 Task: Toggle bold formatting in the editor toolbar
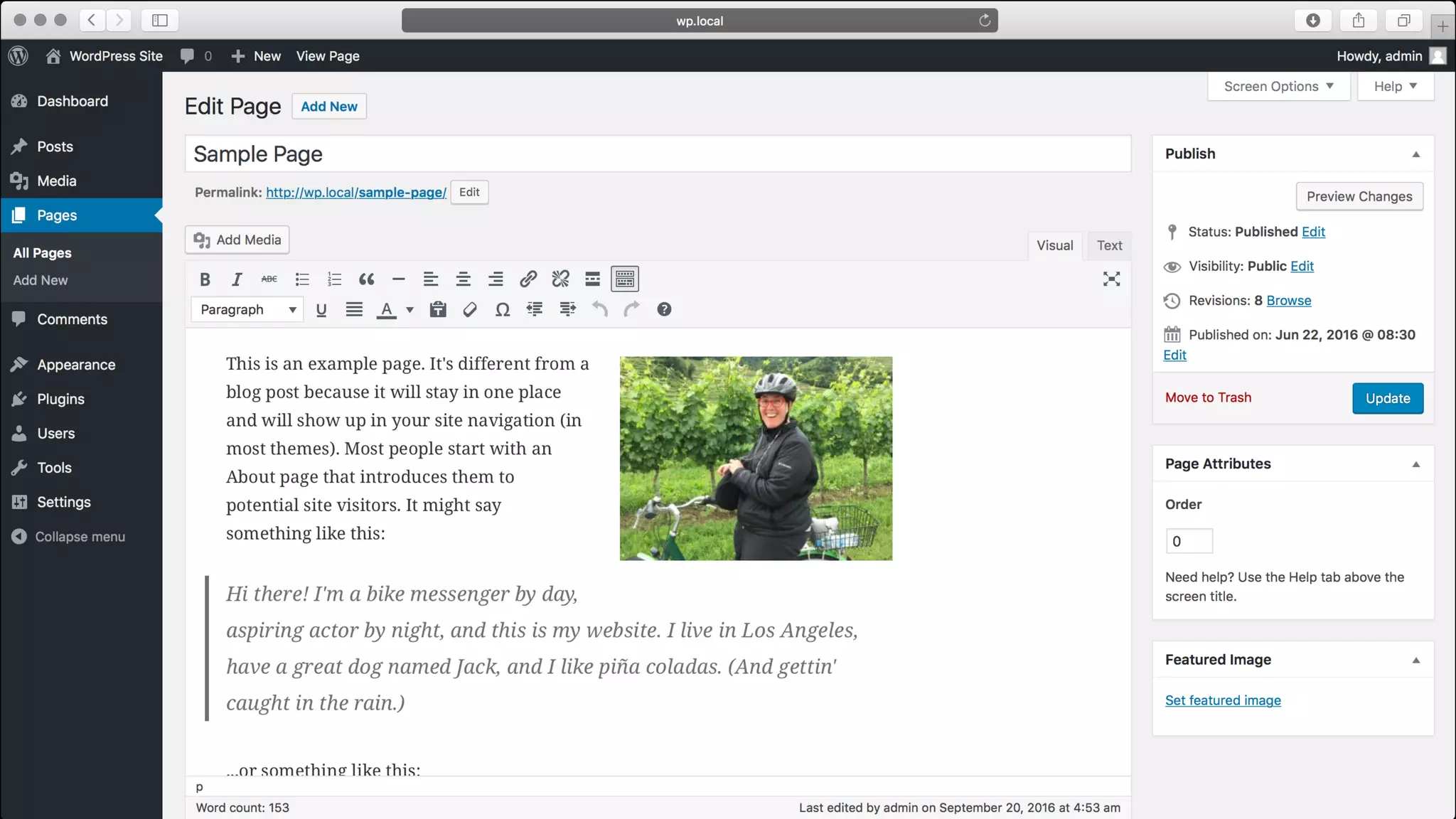[x=205, y=279]
